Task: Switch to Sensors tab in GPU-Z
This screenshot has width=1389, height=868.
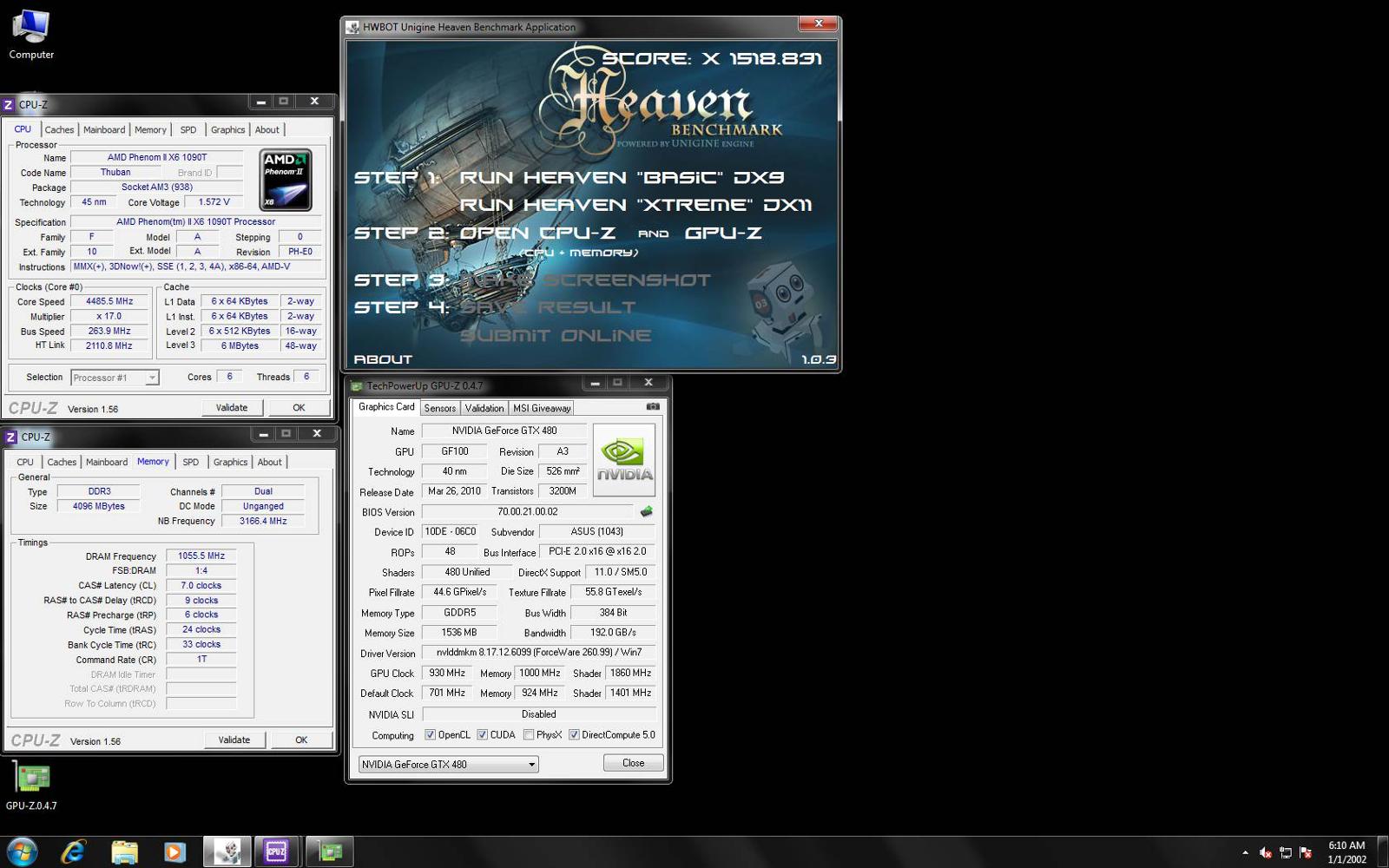Action: (x=440, y=408)
